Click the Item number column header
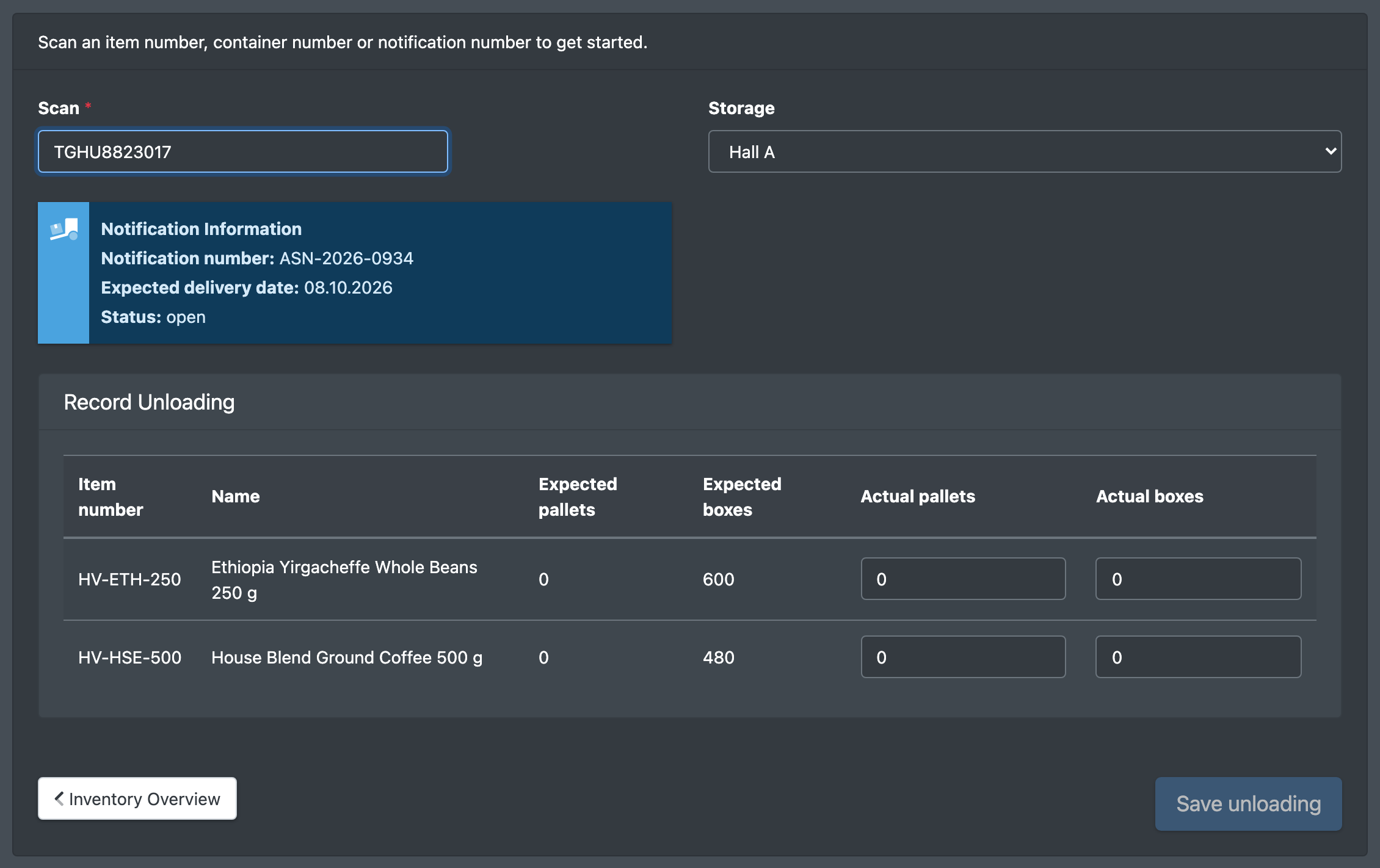1380x868 pixels. pos(111,496)
